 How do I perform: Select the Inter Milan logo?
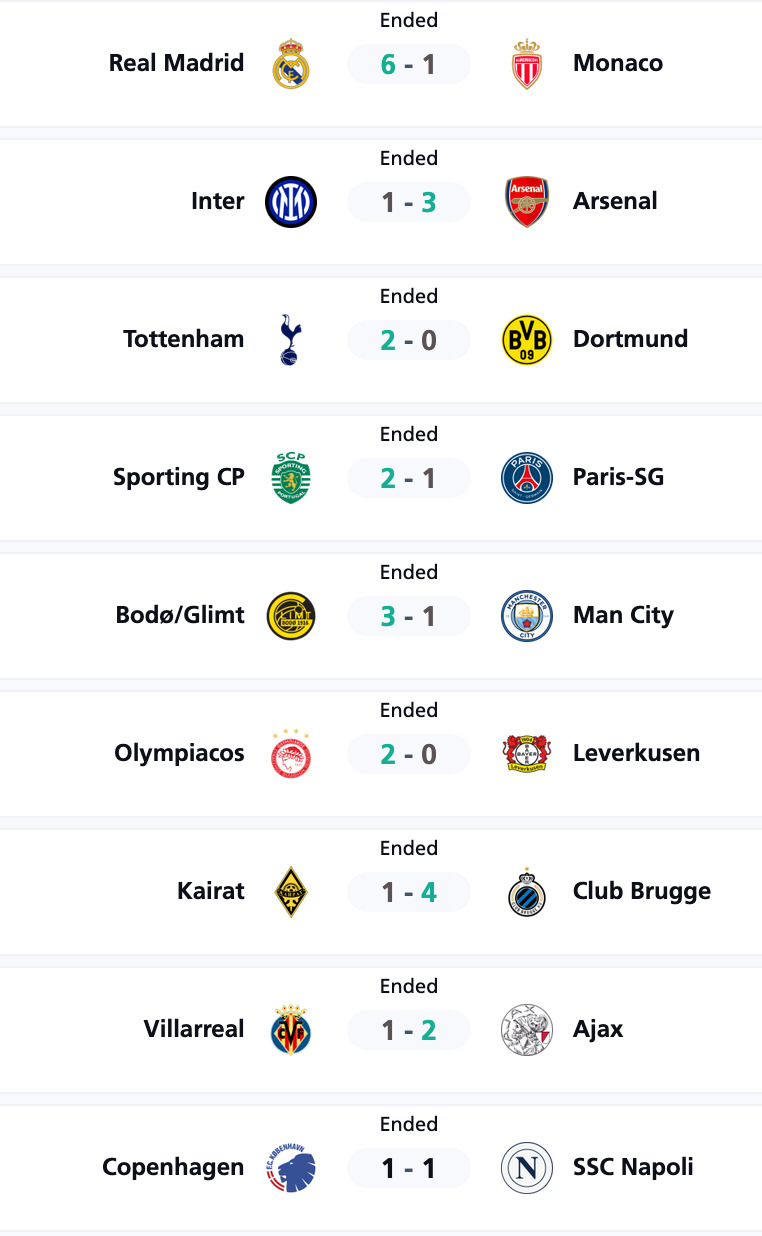[x=291, y=202]
